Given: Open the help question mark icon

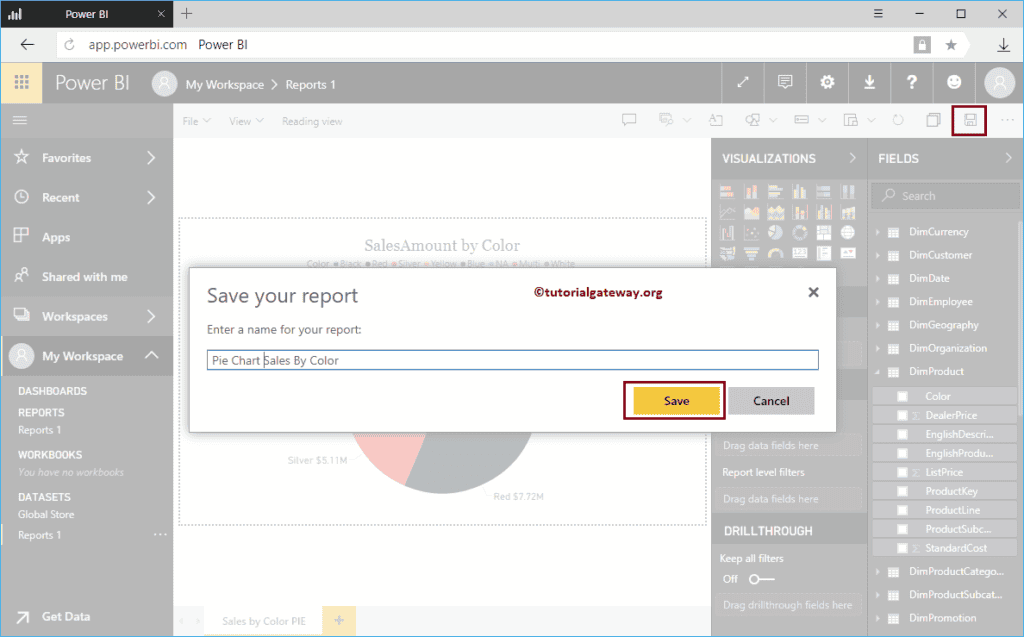Looking at the screenshot, I should click(912, 82).
